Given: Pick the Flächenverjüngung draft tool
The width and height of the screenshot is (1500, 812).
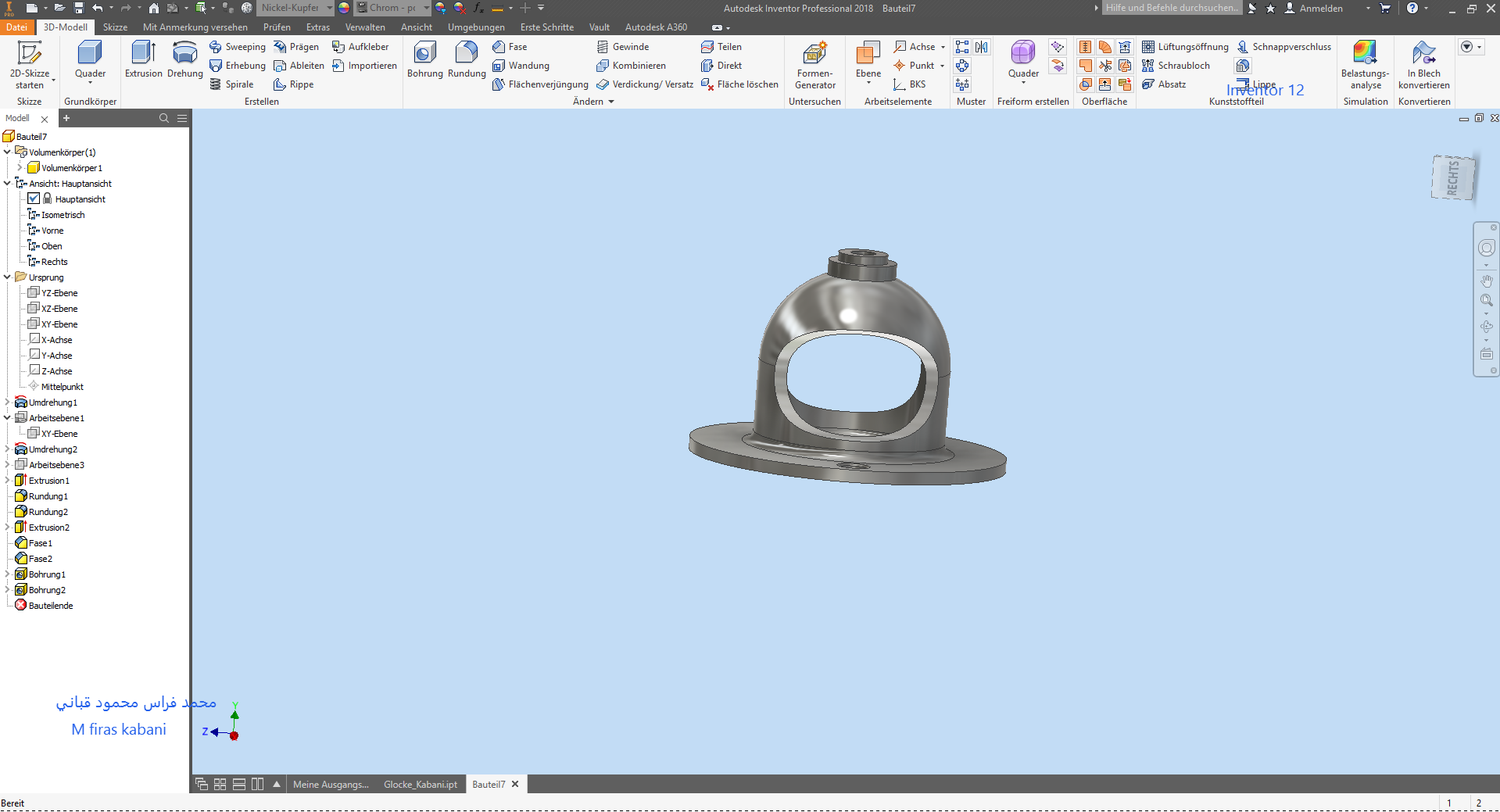Looking at the screenshot, I should 540,84.
